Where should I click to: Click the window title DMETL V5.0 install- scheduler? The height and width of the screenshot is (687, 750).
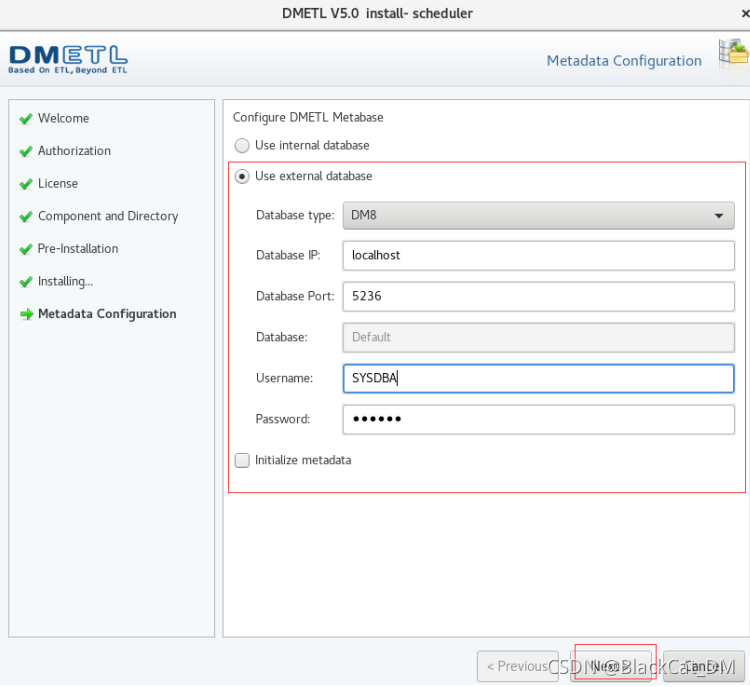click(x=377, y=13)
